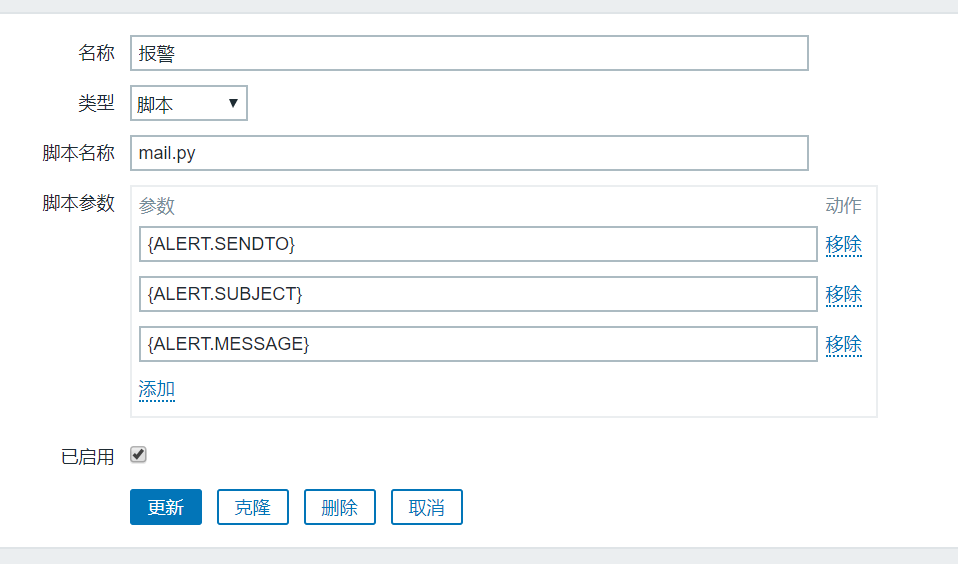Click the 类型 label text
Viewport: 958px width, 564px height.
coord(97,103)
